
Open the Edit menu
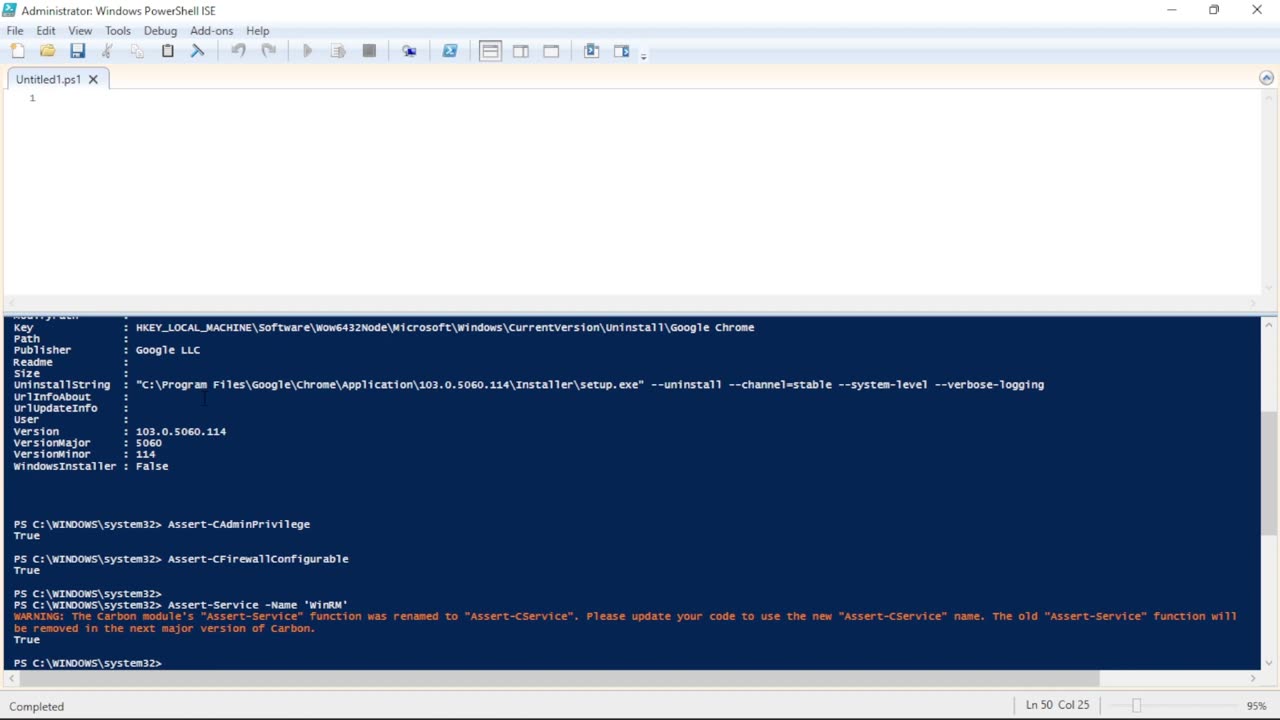pyautogui.click(x=46, y=31)
